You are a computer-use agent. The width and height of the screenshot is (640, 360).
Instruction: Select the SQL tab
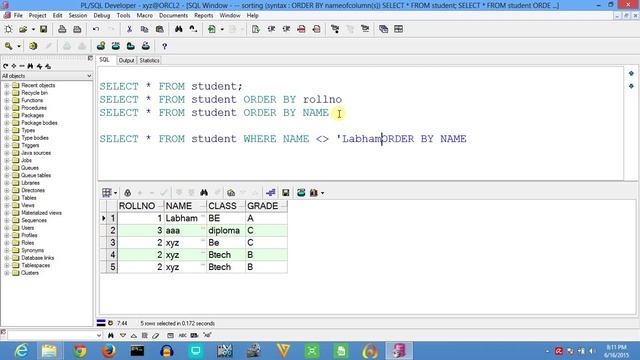(104, 60)
